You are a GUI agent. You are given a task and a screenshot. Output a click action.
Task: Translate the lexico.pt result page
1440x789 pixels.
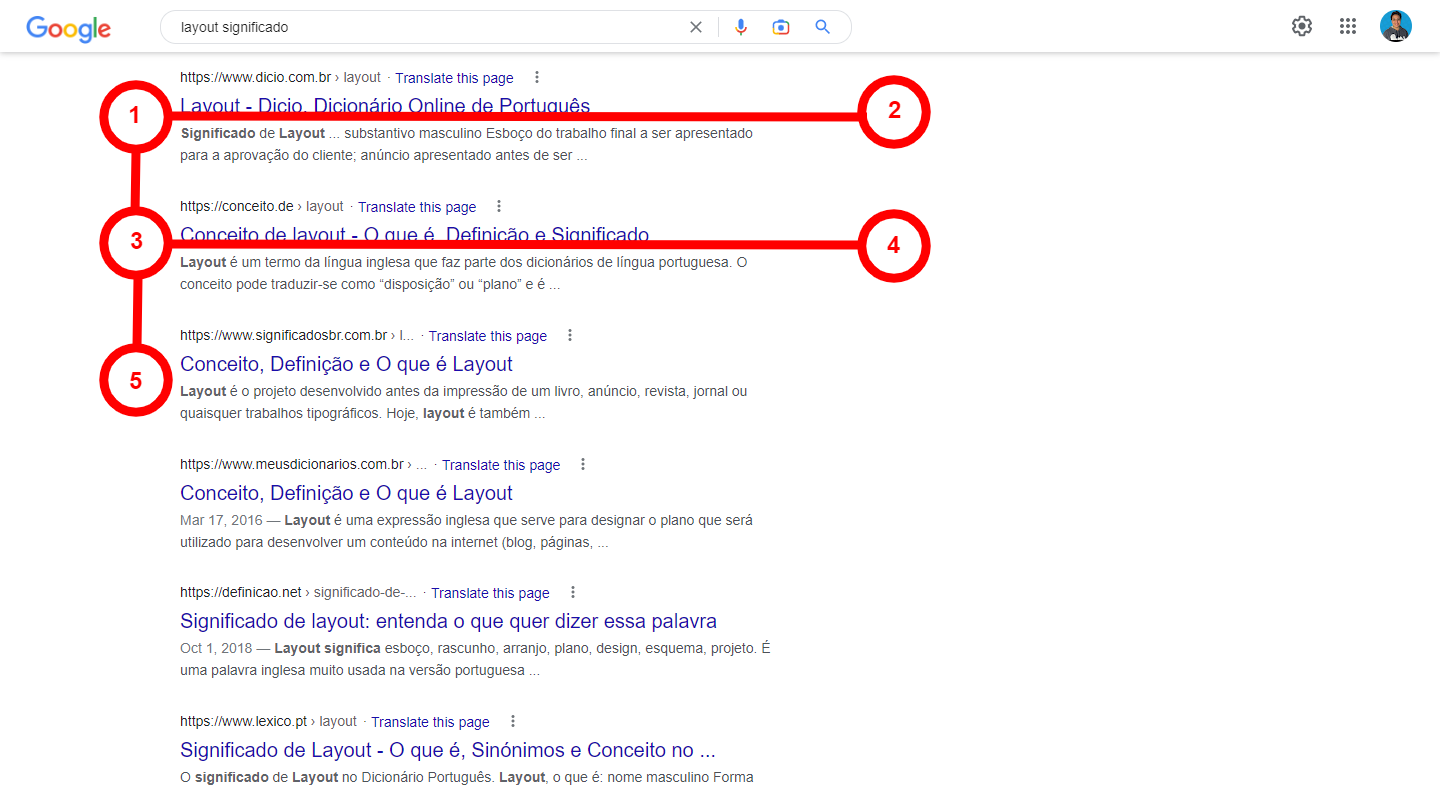coord(430,722)
